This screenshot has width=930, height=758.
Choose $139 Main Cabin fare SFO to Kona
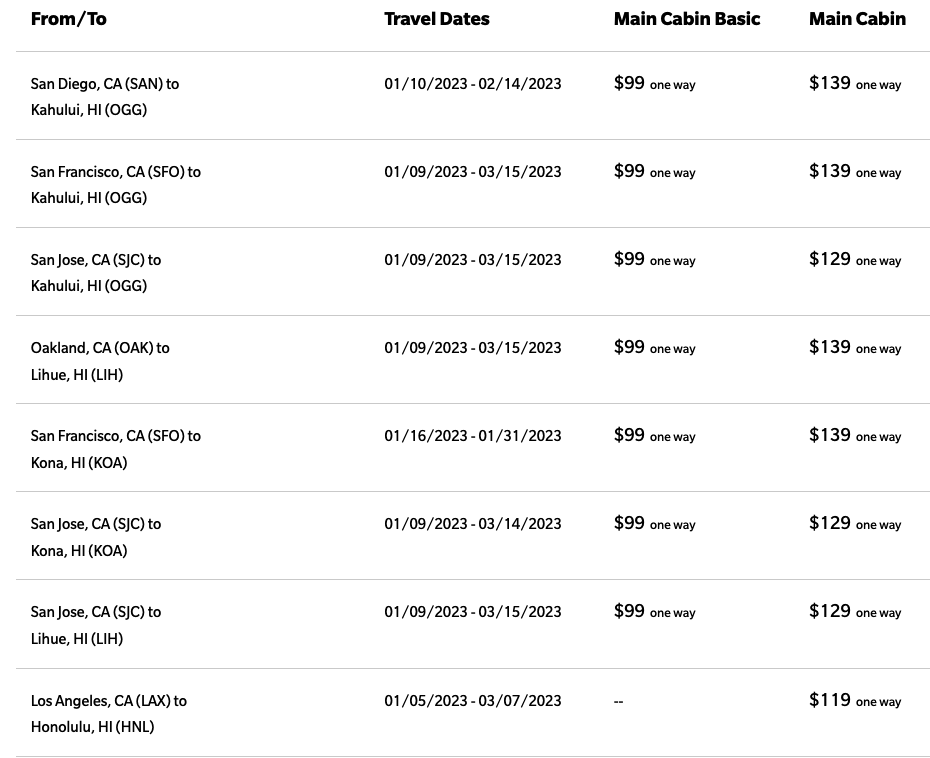[855, 435]
